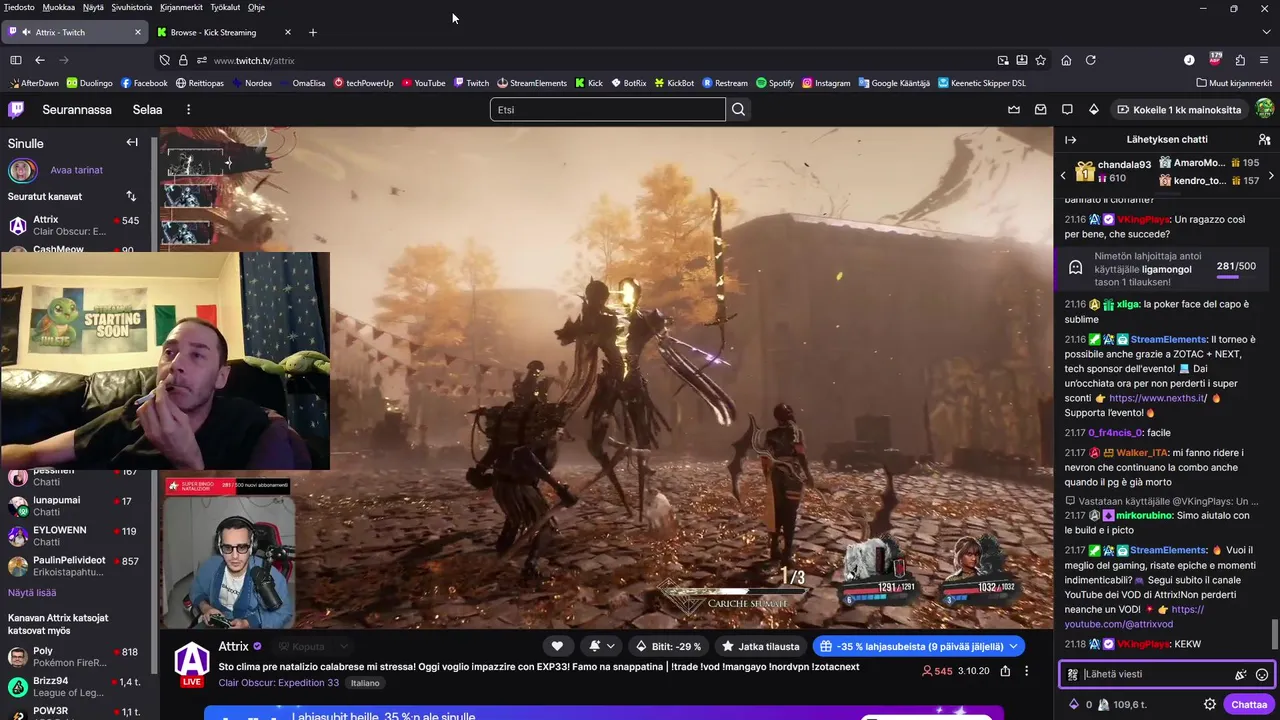Sort followed channels with arrows icon
This screenshot has height=720, width=1280.
(131, 196)
